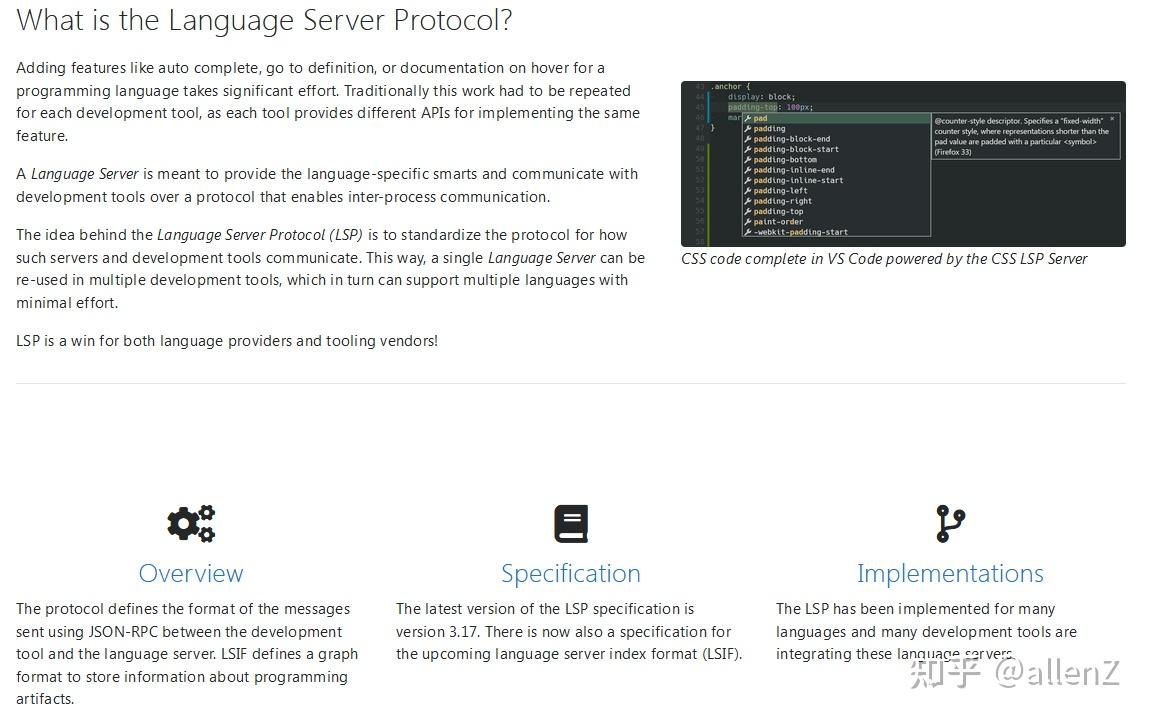
Task: Click the wrench icon beside padding-left
Action: pyautogui.click(x=748, y=191)
